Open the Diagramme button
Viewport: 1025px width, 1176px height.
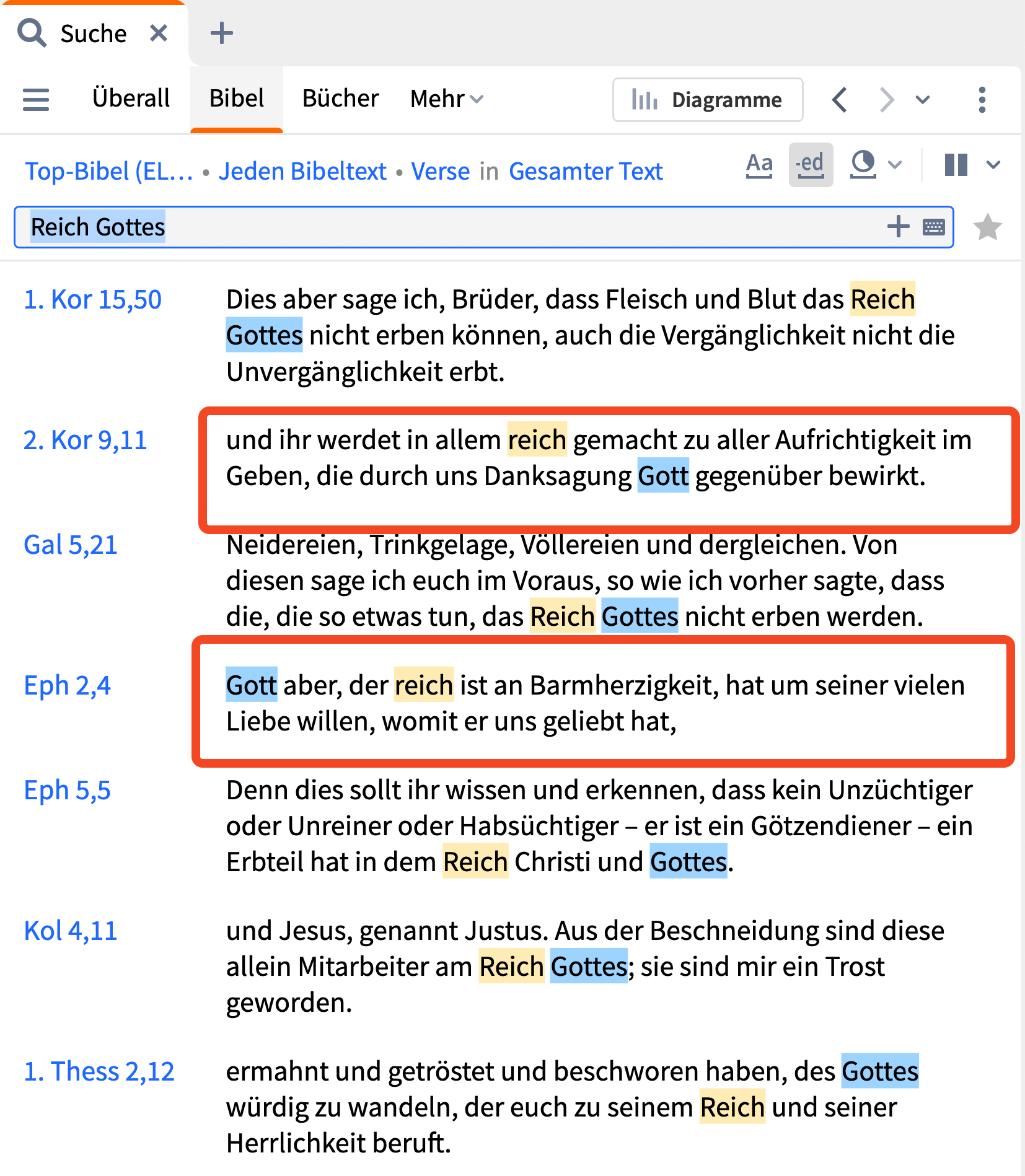[708, 100]
